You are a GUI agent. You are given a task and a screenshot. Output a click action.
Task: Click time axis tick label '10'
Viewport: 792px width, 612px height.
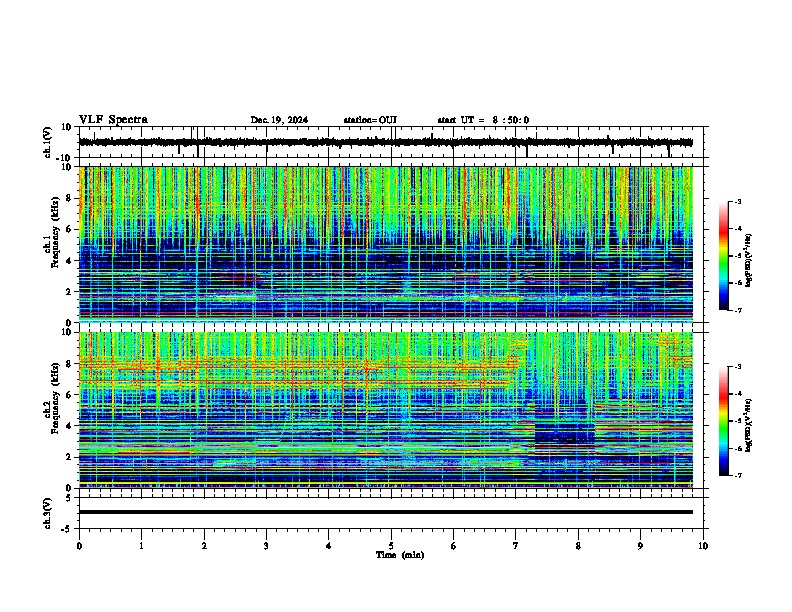pos(703,546)
